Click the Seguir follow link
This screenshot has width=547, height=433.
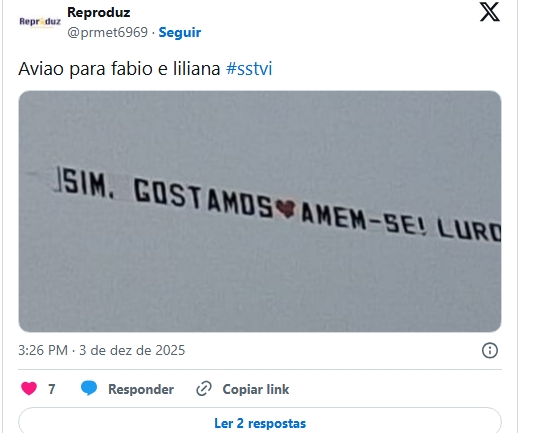180,32
